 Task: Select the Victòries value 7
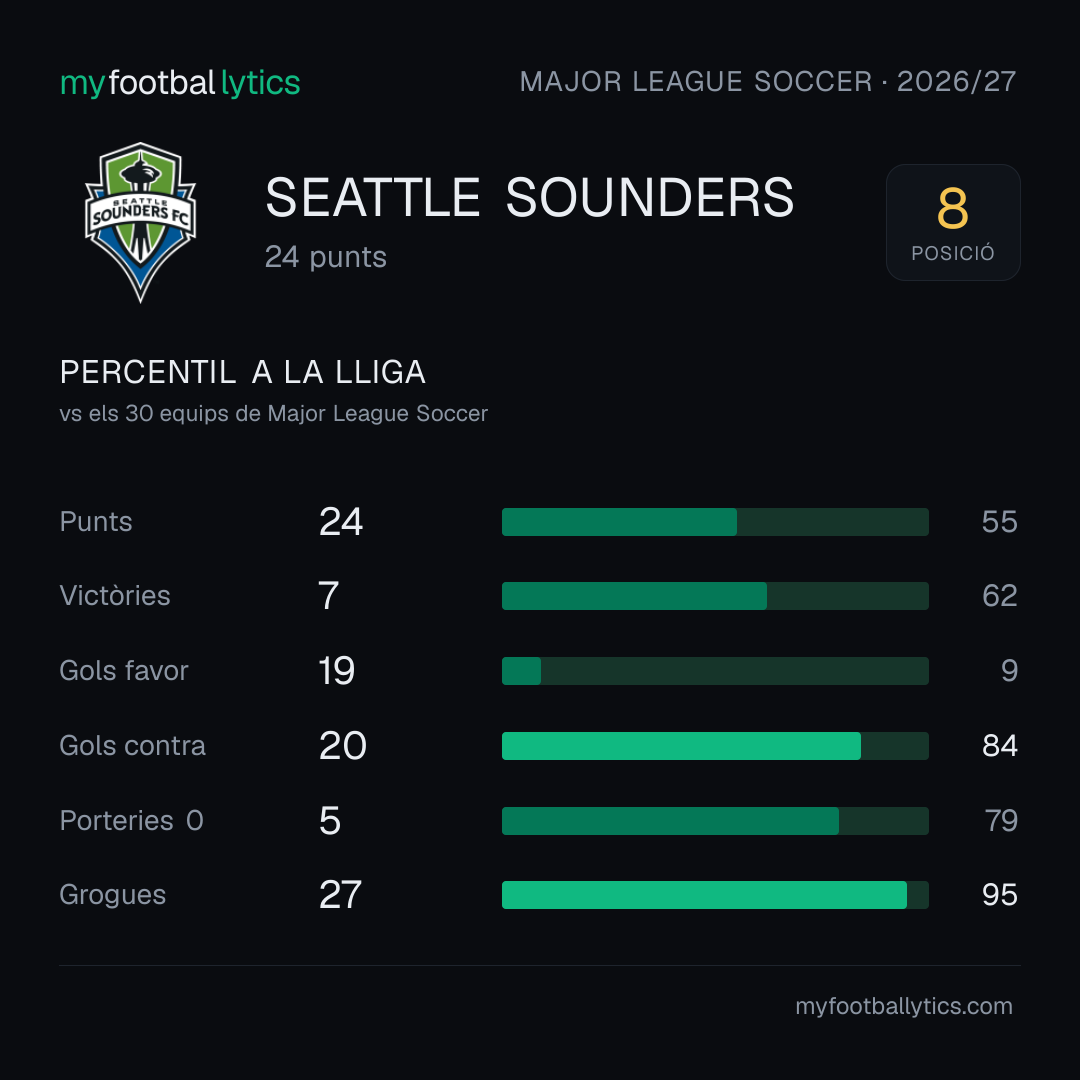click(x=329, y=596)
